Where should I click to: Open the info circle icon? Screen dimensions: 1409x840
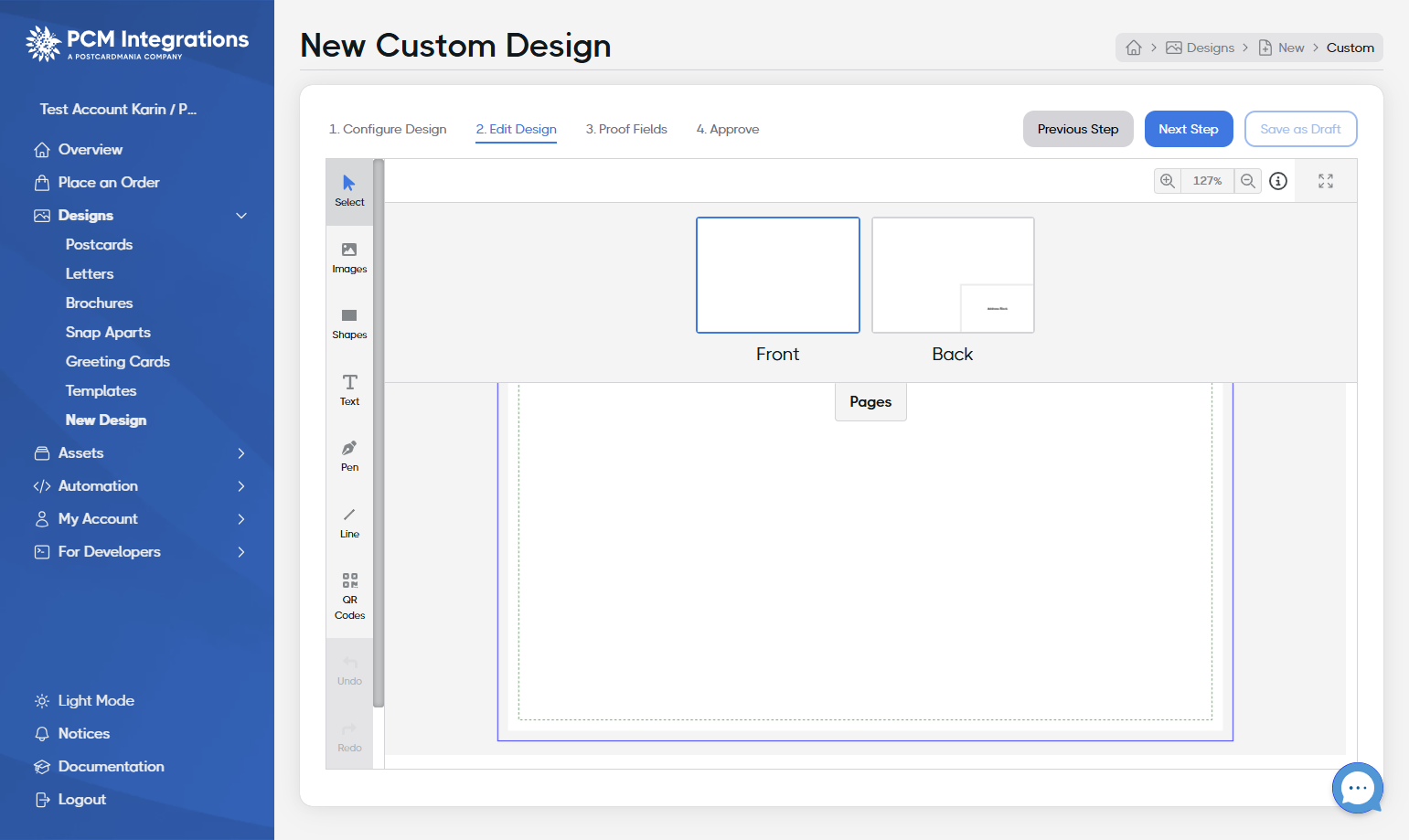1278,181
